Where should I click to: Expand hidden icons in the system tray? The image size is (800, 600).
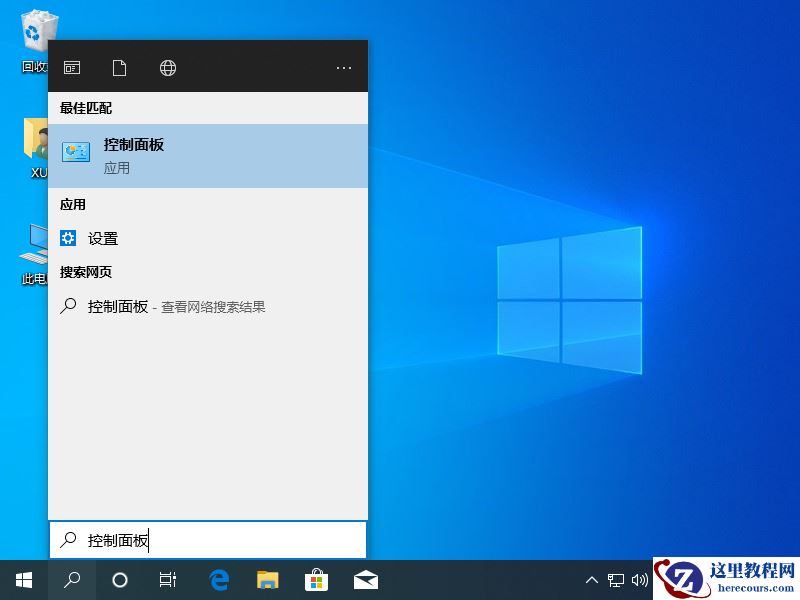tap(592, 580)
